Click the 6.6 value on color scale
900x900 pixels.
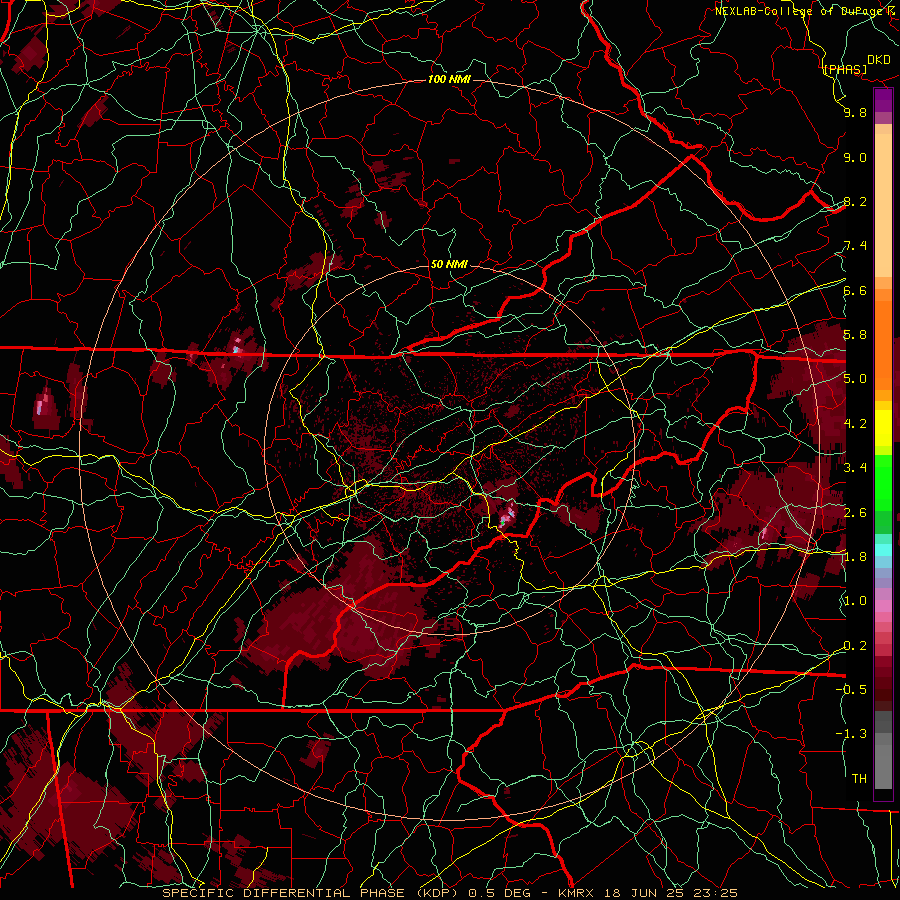point(855,290)
